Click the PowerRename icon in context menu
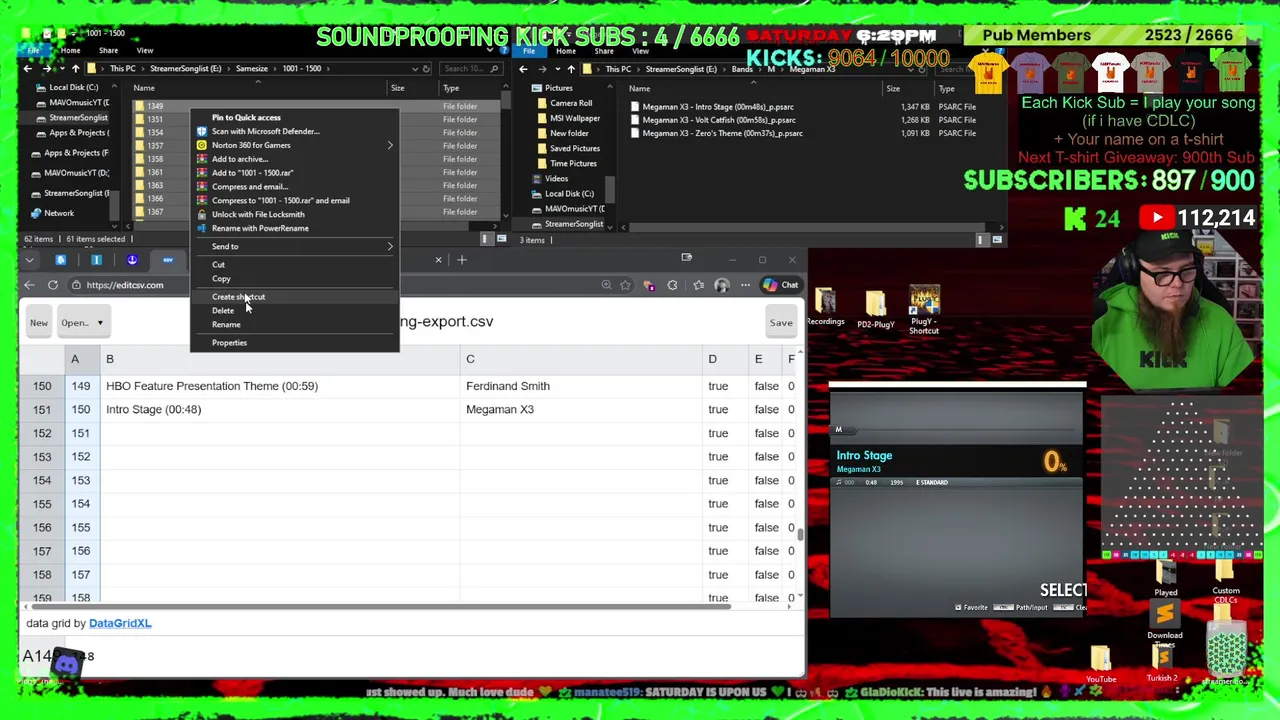Screen dimensions: 1280x720 [x=201, y=228]
